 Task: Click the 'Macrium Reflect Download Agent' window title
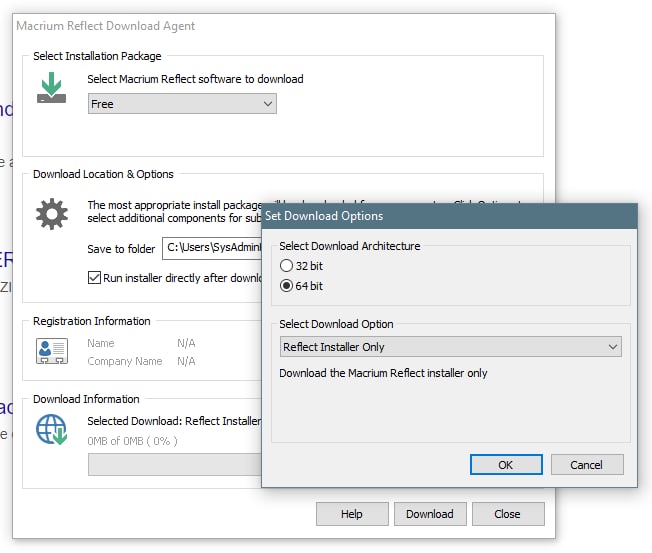coord(106,26)
